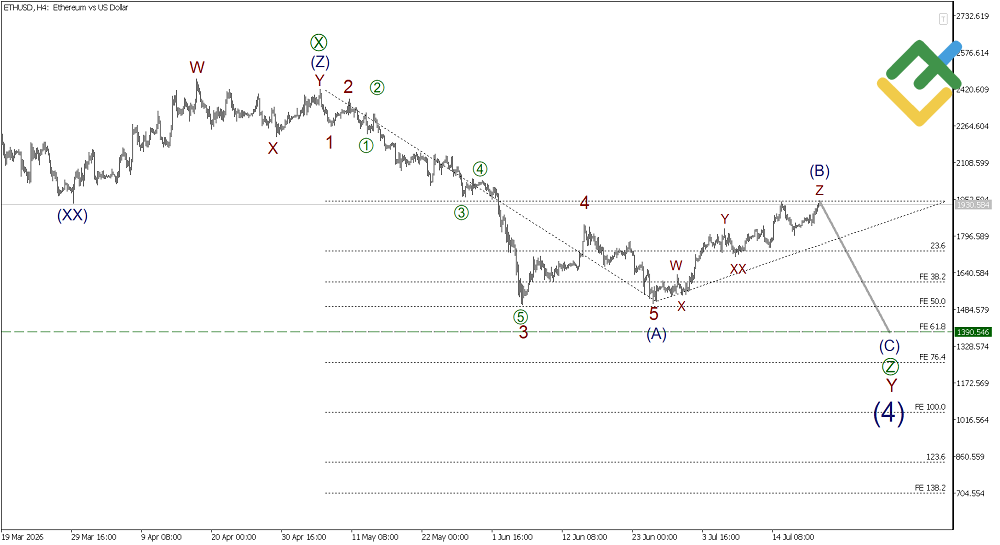The image size is (1000, 545).
Task: Click the FE 50.0 level label
Action: (932, 302)
